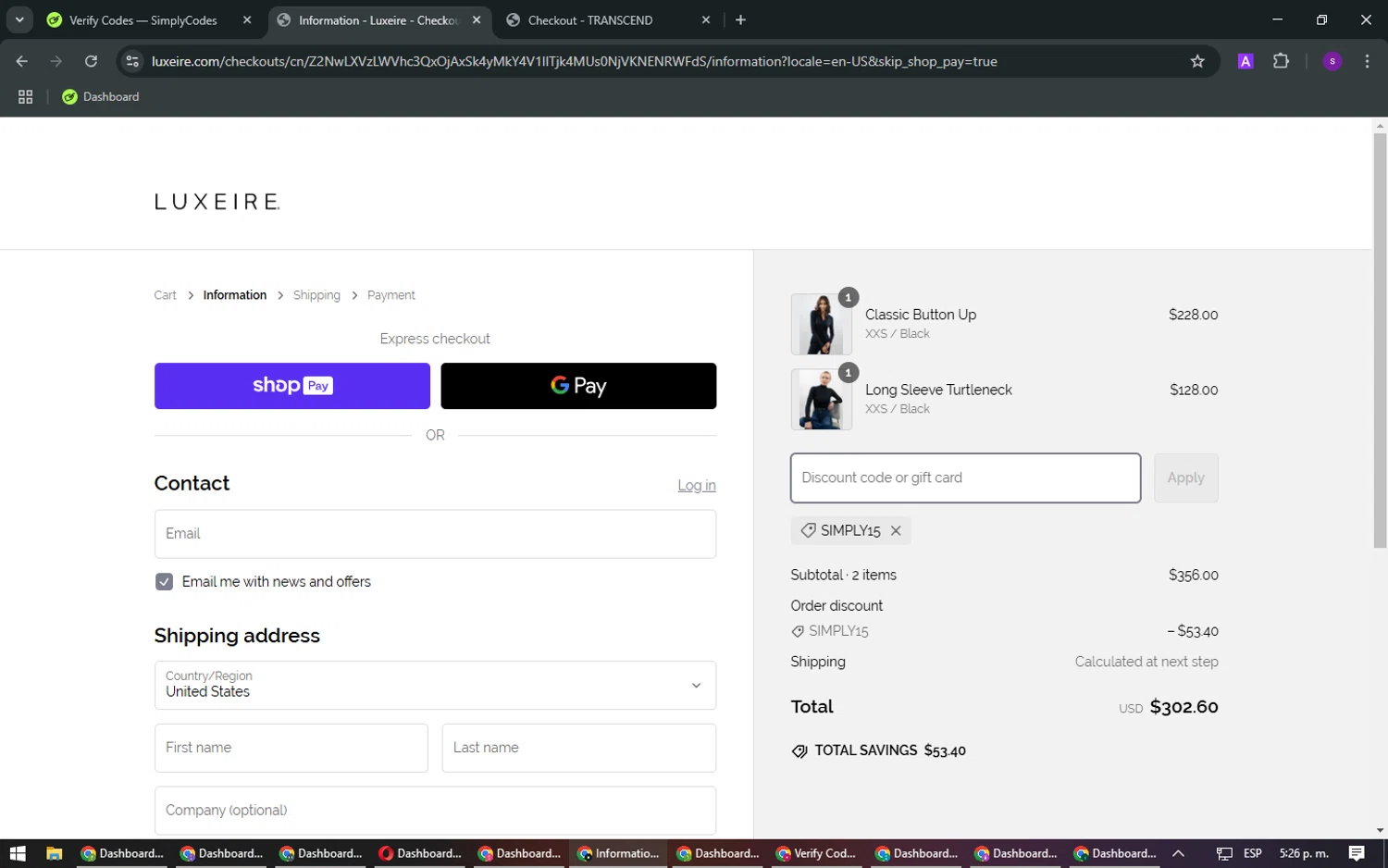
Task: Bookmark this page with the star icon
Action: pyautogui.click(x=1197, y=61)
